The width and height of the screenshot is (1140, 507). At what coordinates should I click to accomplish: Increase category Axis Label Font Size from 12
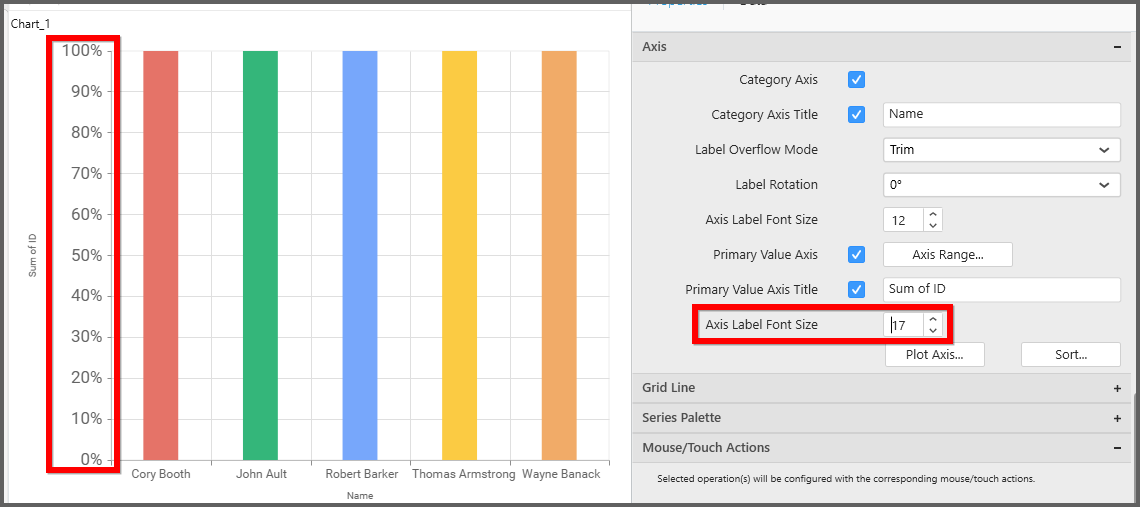coord(933,214)
